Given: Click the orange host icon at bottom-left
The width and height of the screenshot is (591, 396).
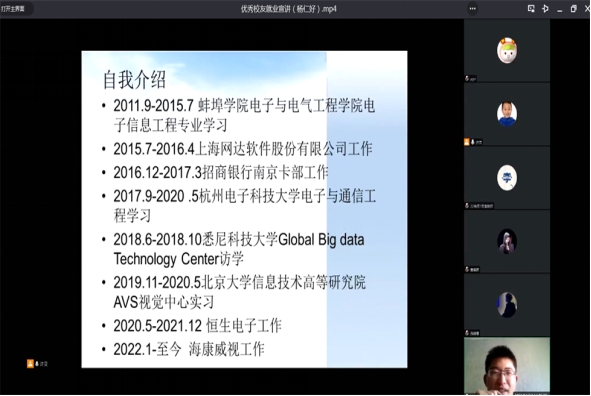Looking at the screenshot, I should tap(30, 364).
